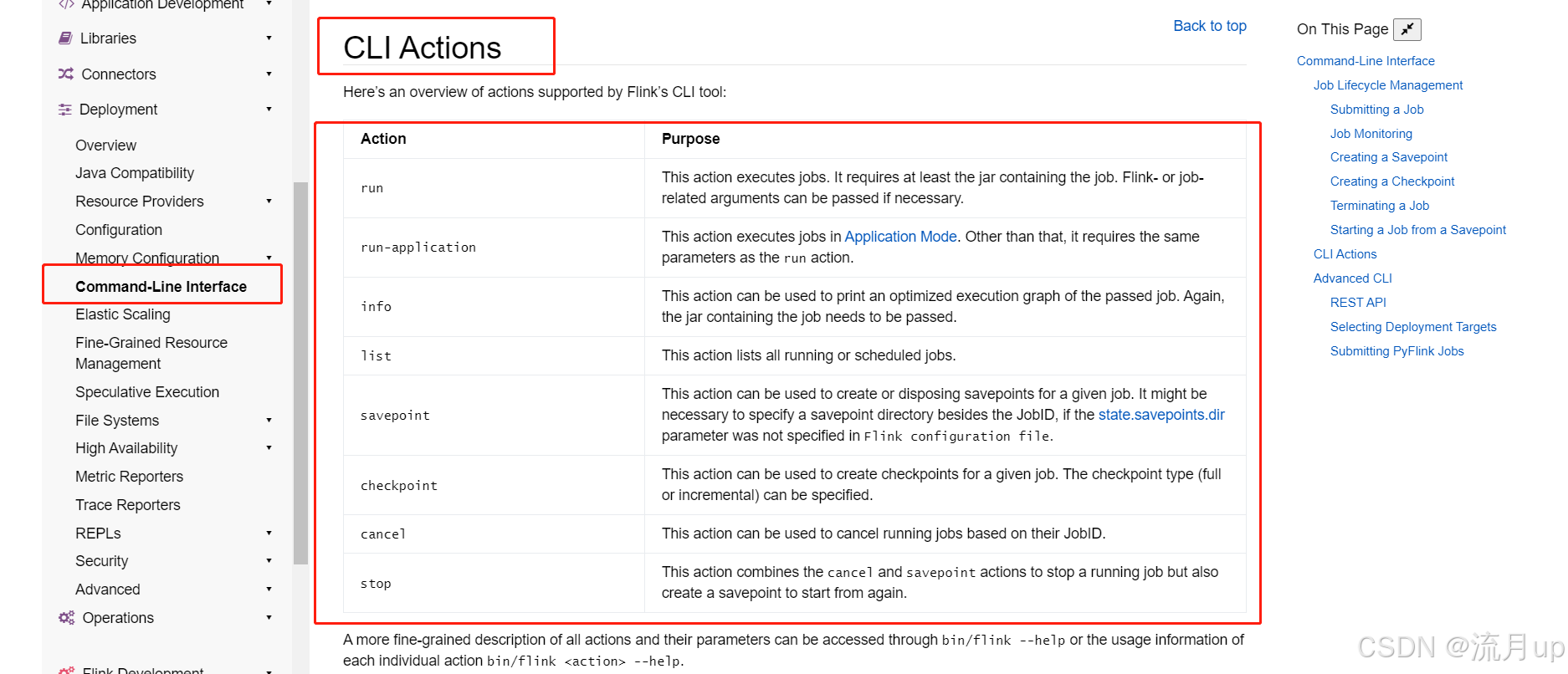1568x674 pixels.
Task: Jump to Terminating a Job section
Action: pyautogui.click(x=1380, y=206)
